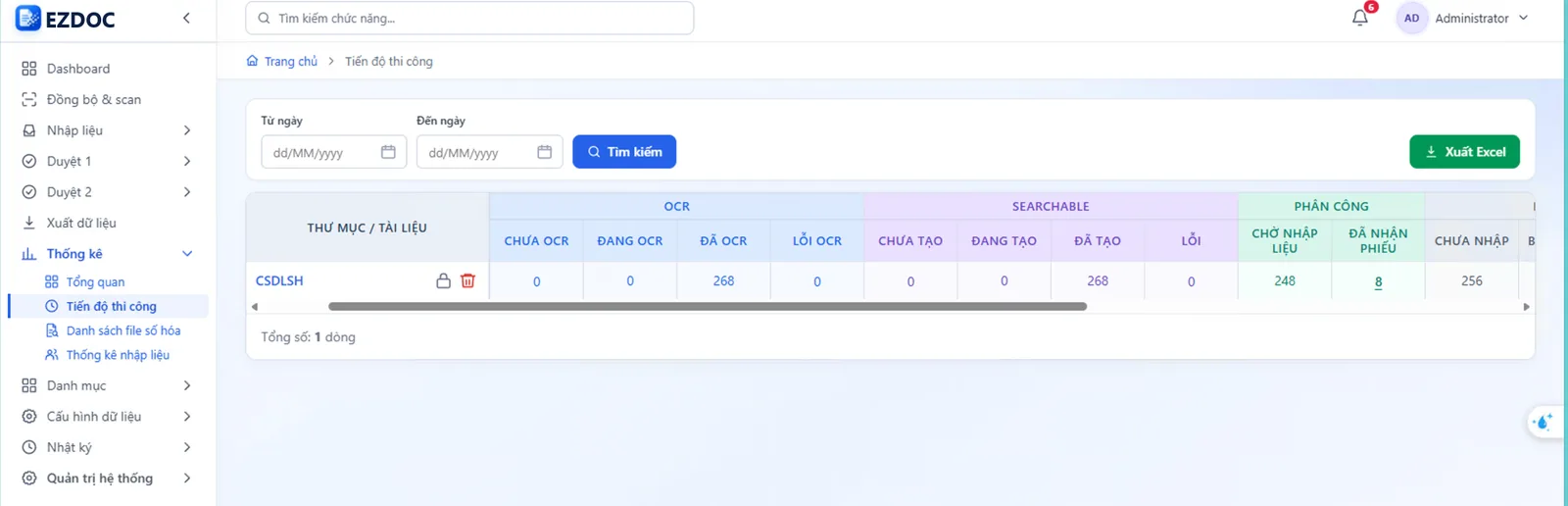This screenshot has height=506, width=1568.
Task: Click the Nhật ký clock icon
Action: click(29, 447)
